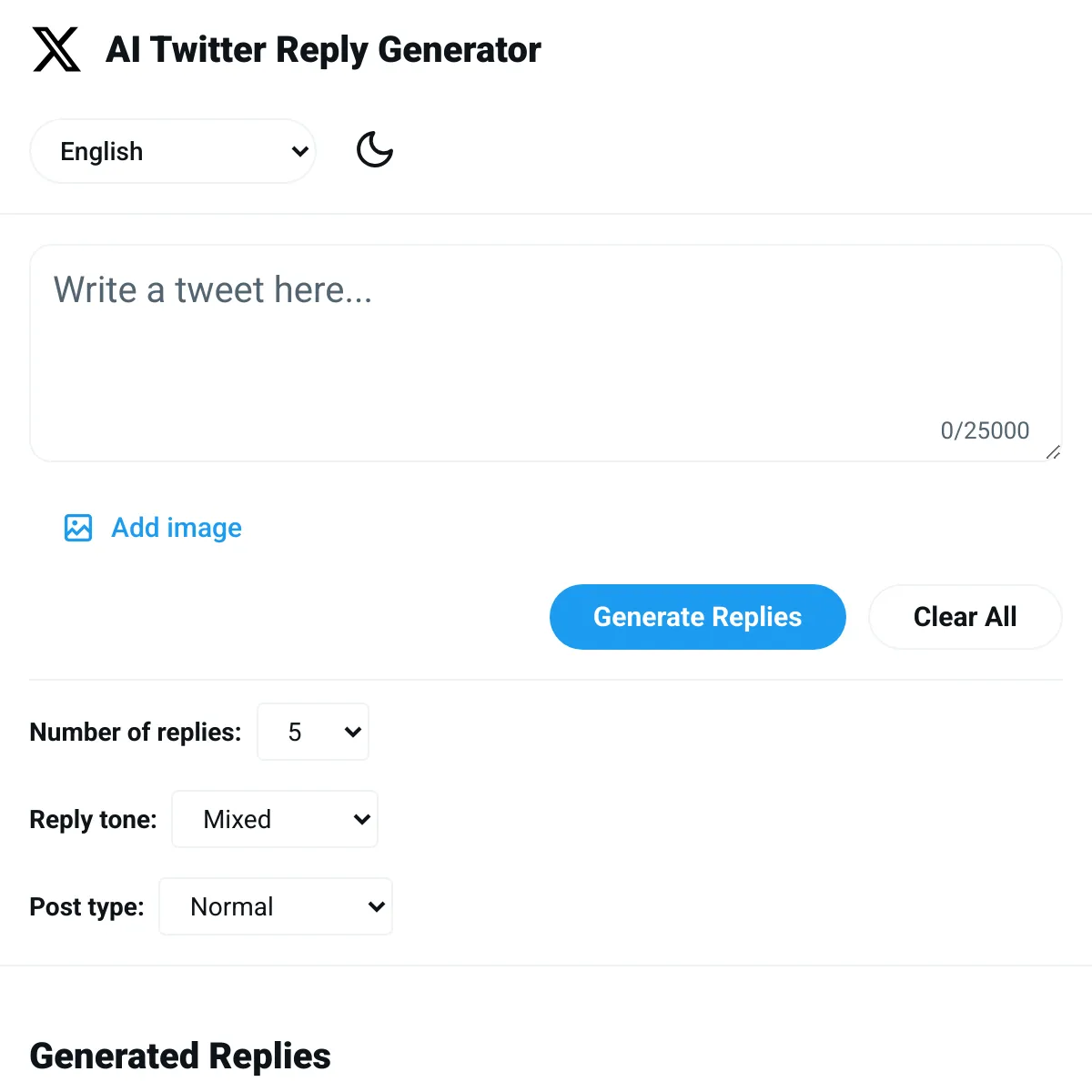Open the English language dropdown
The height and width of the screenshot is (1092, 1092).
173,151
